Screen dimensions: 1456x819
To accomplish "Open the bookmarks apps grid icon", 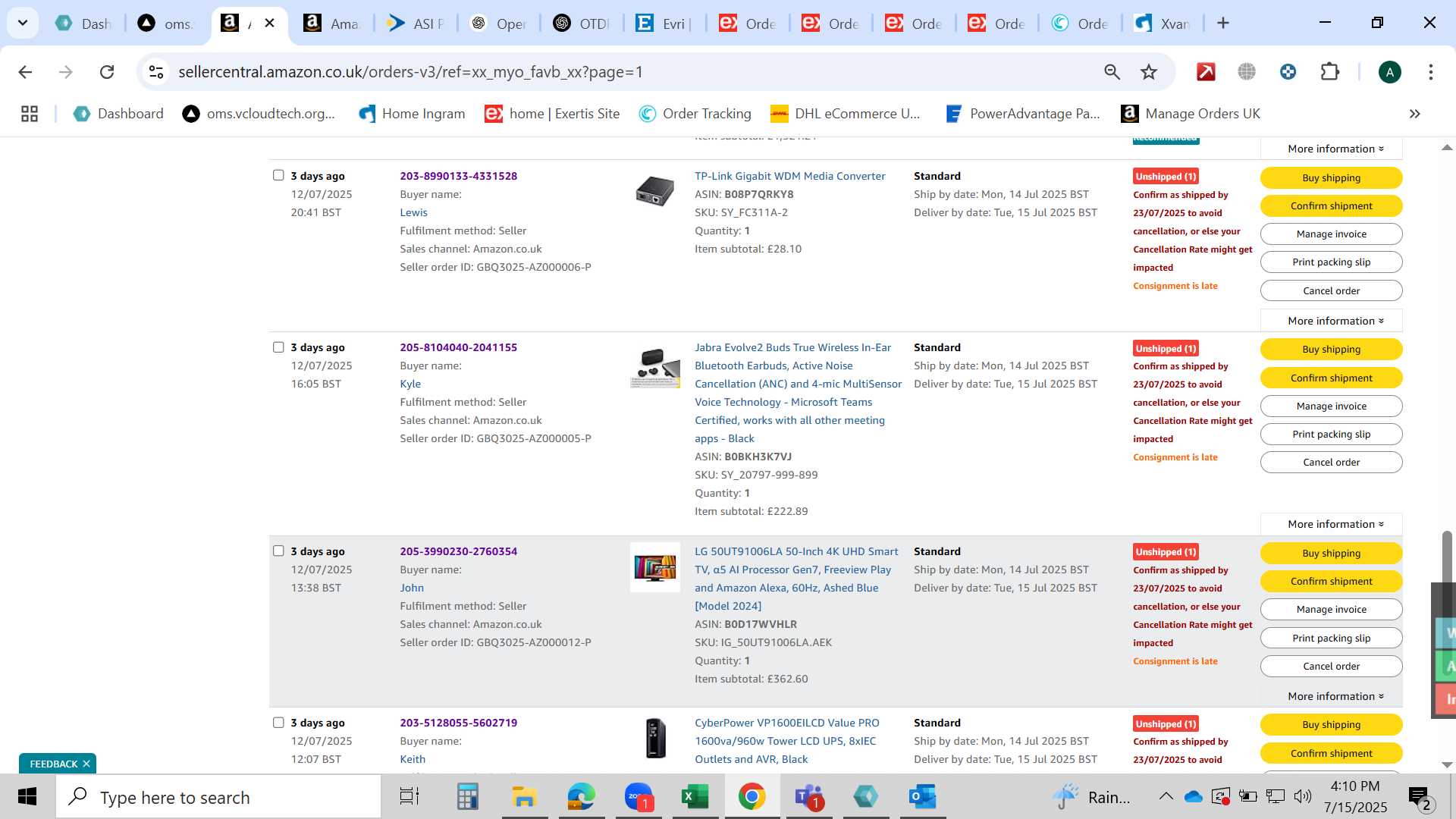I will tap(30, 114).
